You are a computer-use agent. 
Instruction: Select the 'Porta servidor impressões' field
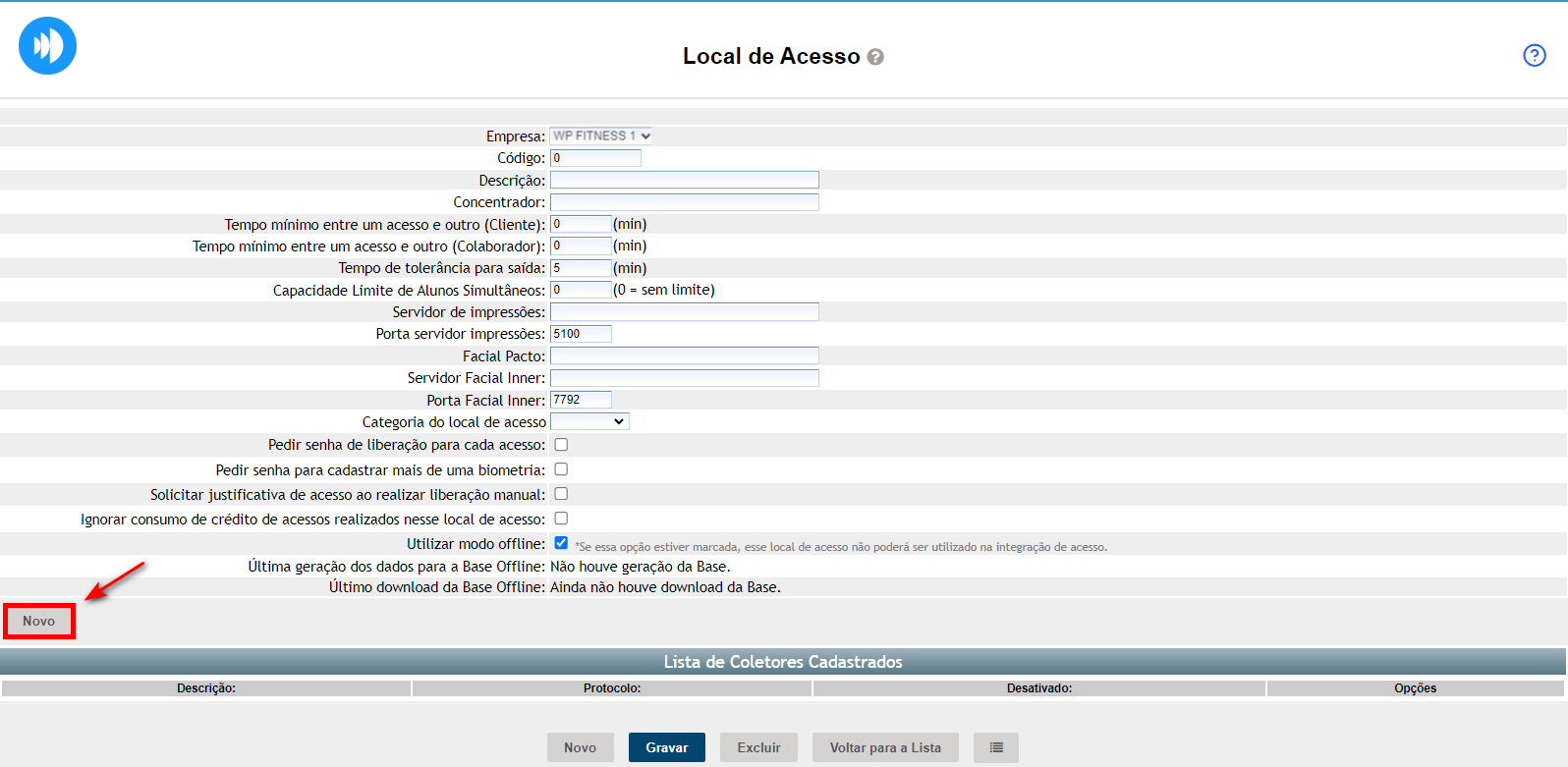pyautogui.click(x=581, y=334)
